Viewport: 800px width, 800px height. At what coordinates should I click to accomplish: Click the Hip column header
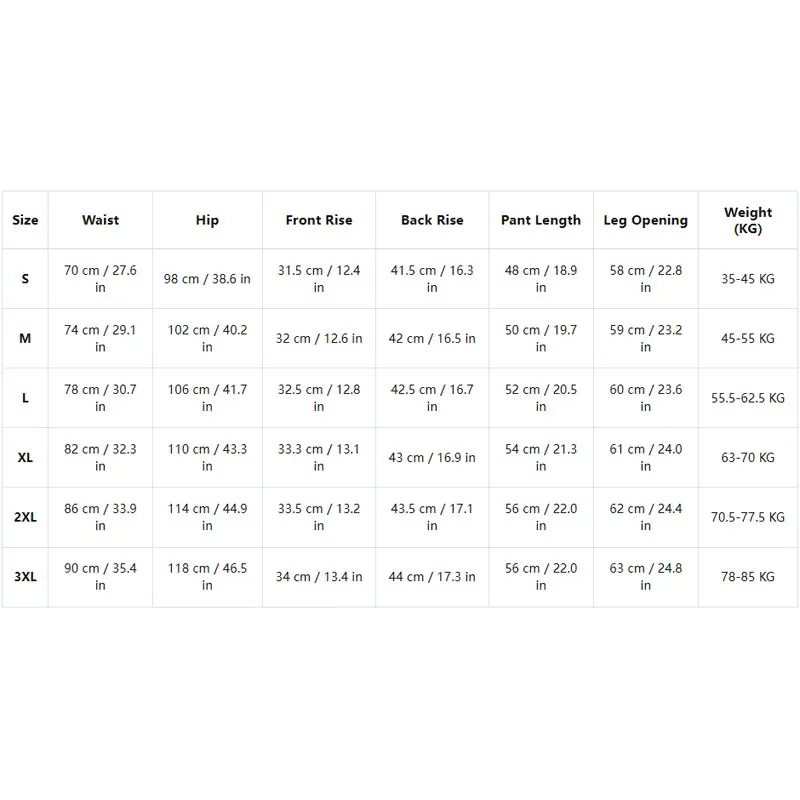[207, 220]
